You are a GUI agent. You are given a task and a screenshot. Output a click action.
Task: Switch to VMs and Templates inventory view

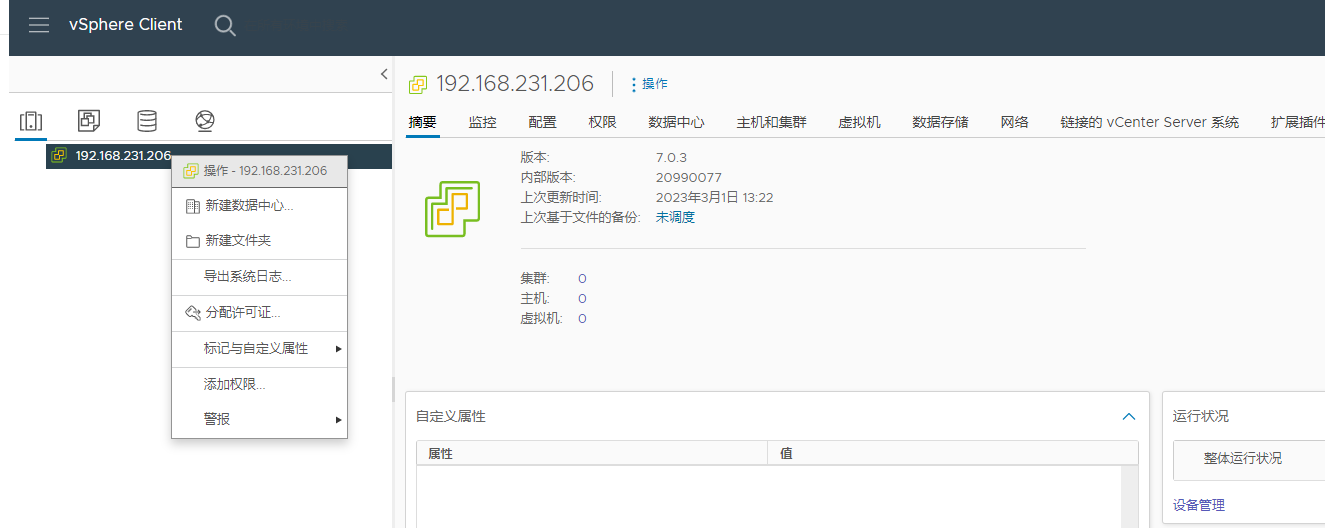coord(89,121)
